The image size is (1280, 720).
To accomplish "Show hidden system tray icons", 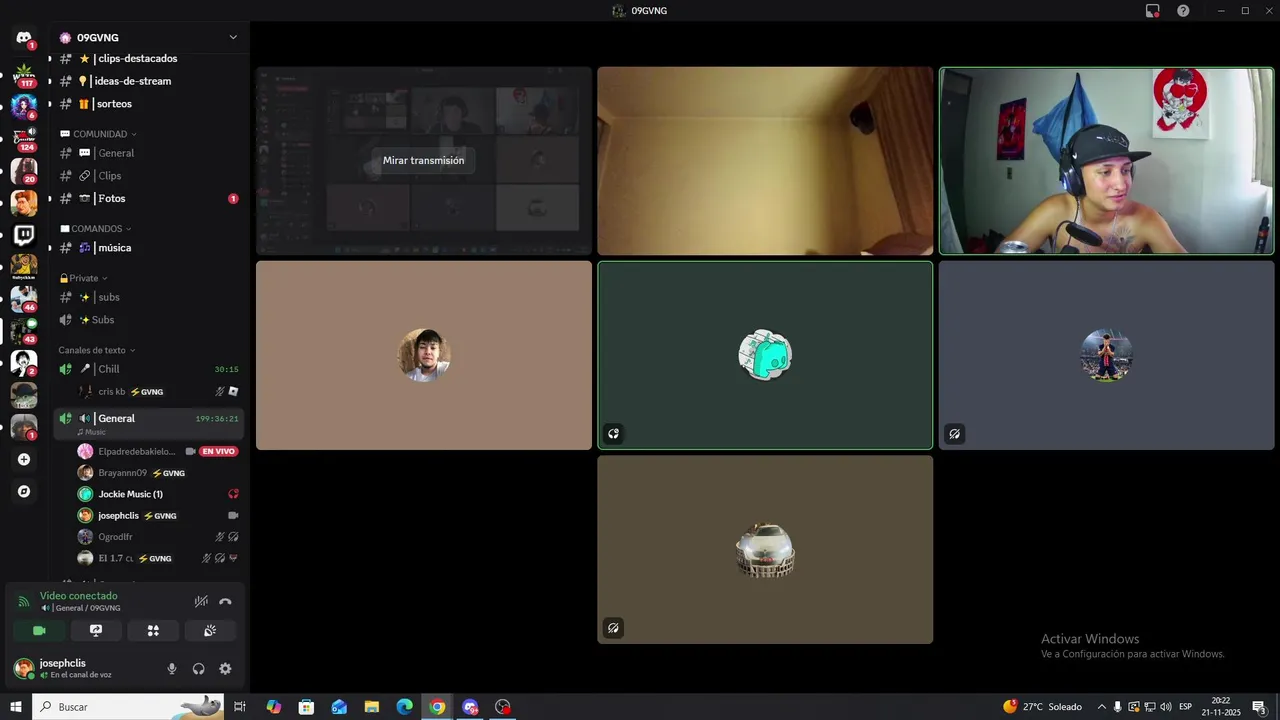I will click(x=1102, y=707).
